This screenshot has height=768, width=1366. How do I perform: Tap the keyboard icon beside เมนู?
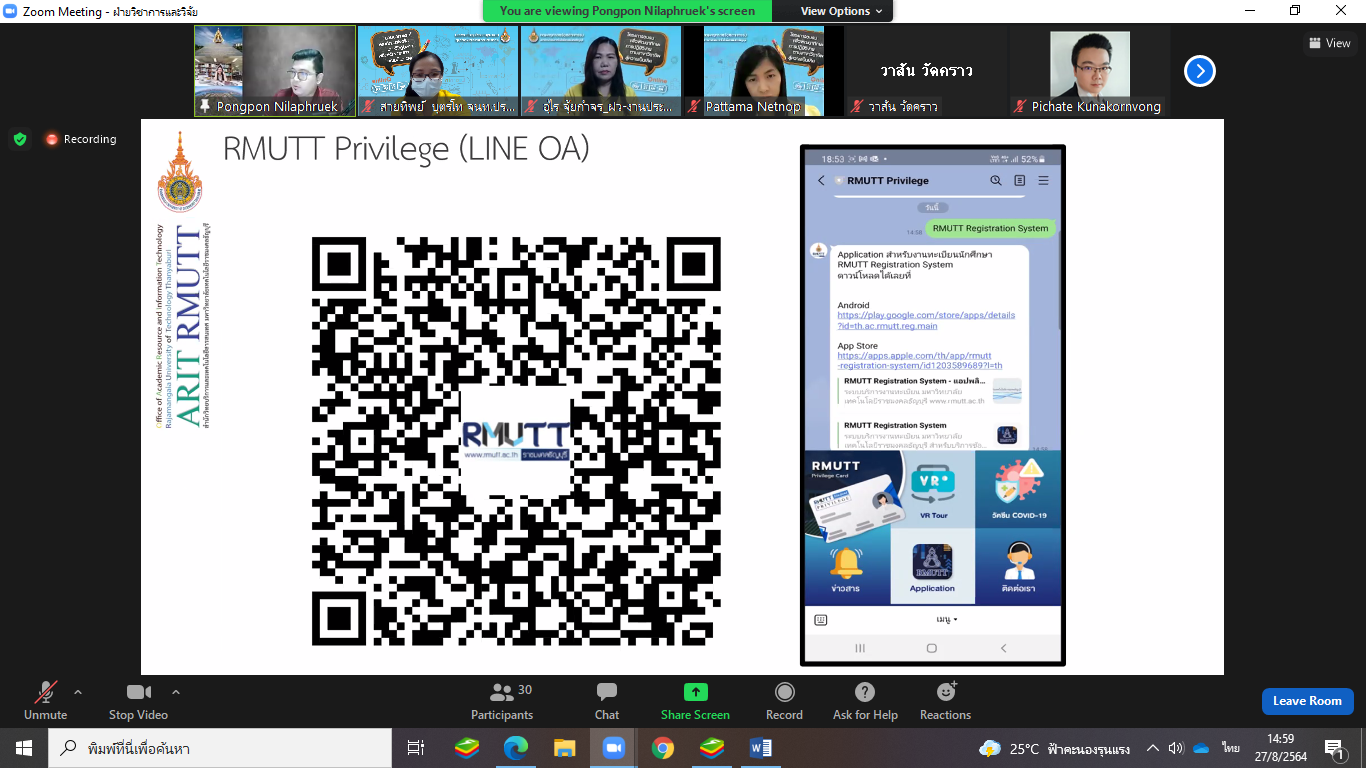pyautogui.click(x=821, y=620)
